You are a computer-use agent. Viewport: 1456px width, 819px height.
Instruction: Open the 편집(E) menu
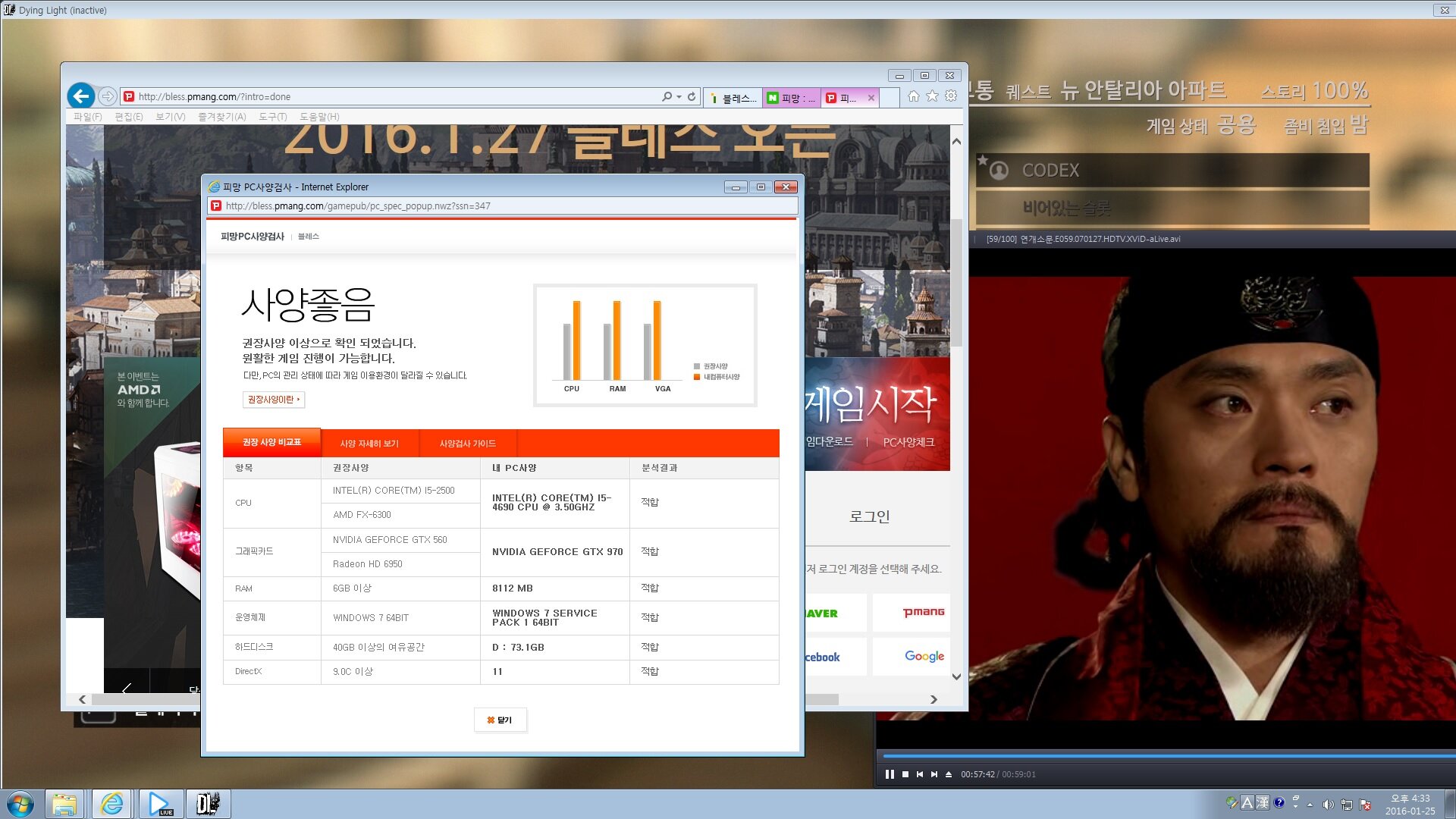(128, 117)
